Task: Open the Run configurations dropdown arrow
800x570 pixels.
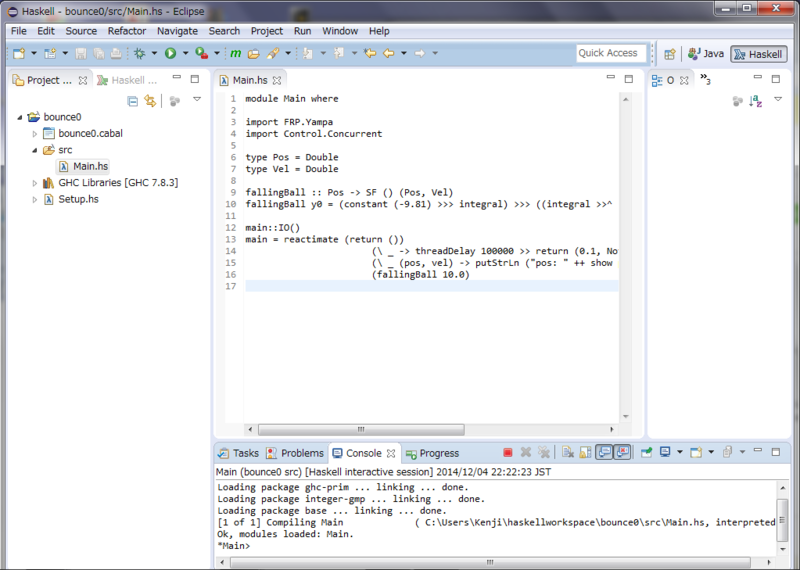Action: [x=185, y=53]
